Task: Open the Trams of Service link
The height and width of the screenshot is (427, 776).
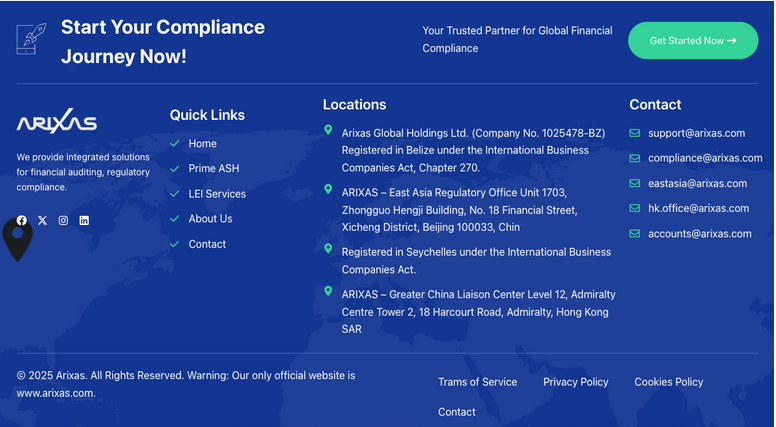Action: point(478,382)
